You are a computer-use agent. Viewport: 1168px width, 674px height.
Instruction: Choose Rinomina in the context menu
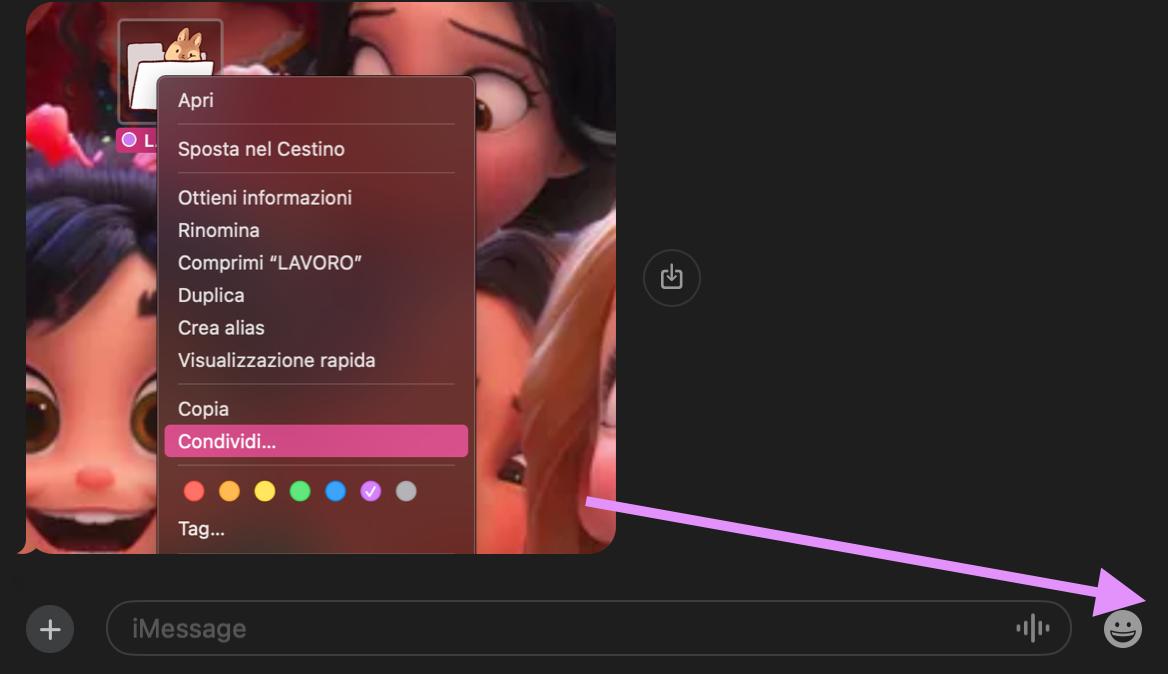(219, 230)
